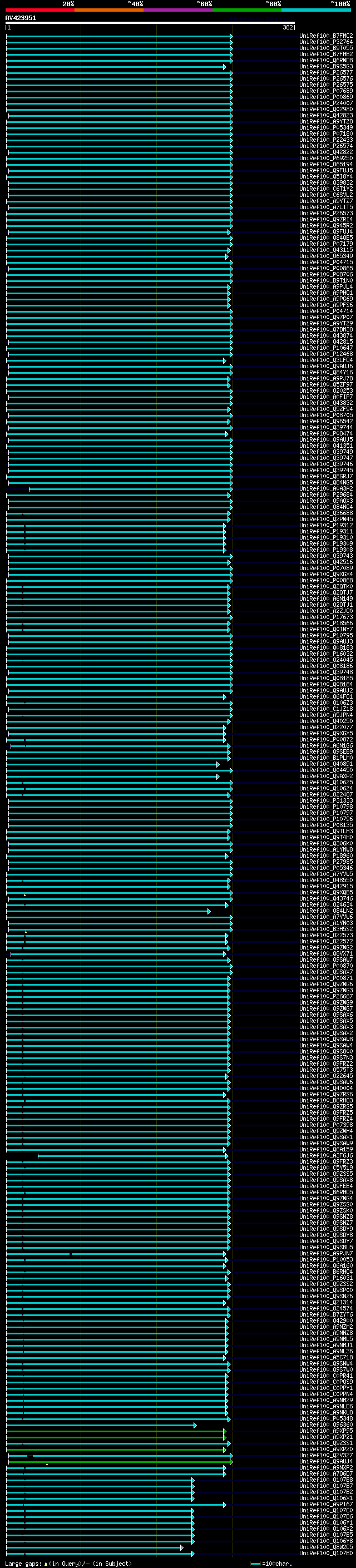Select hit label UniRef100_P07179
The image size is (356, 1568).
pos(326,244)
